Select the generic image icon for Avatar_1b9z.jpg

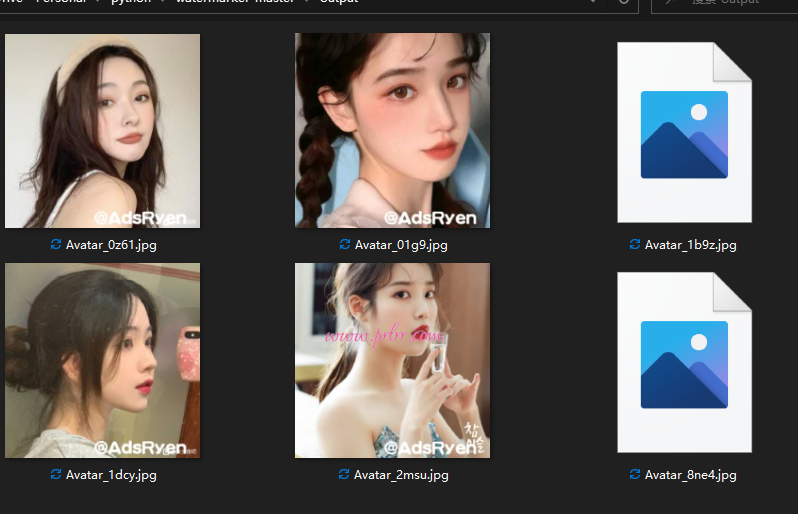(684, 132)
